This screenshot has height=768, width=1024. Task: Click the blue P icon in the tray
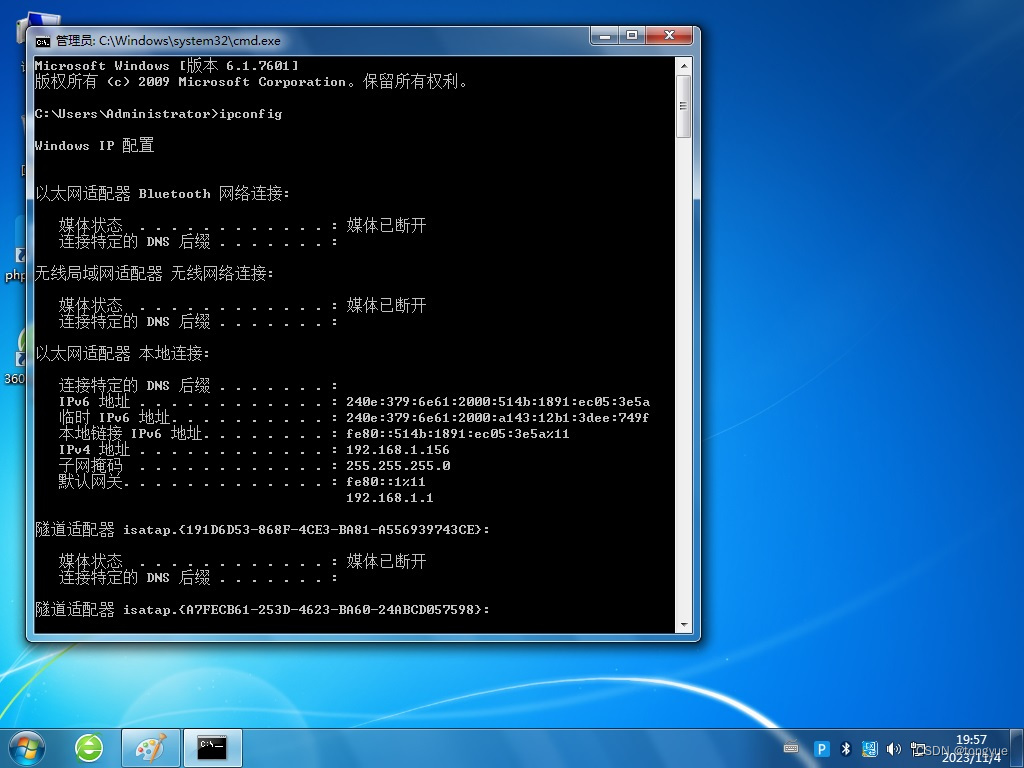(823, 748)
